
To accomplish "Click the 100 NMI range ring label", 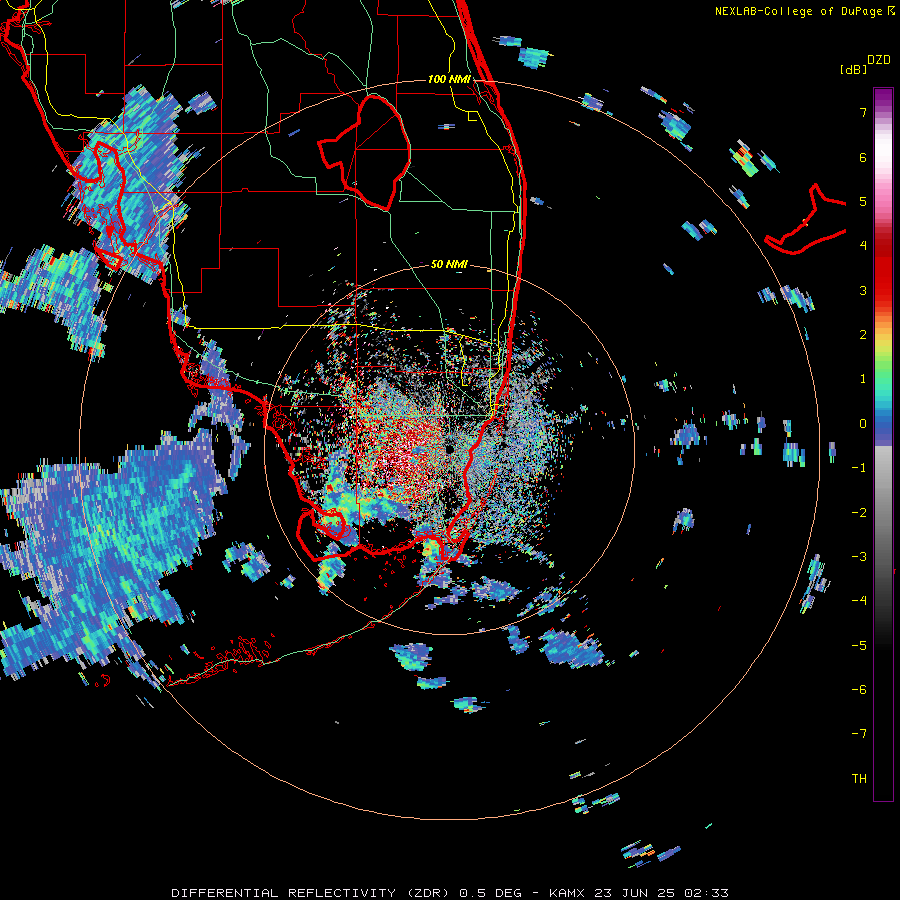I will tap(449, 79).
